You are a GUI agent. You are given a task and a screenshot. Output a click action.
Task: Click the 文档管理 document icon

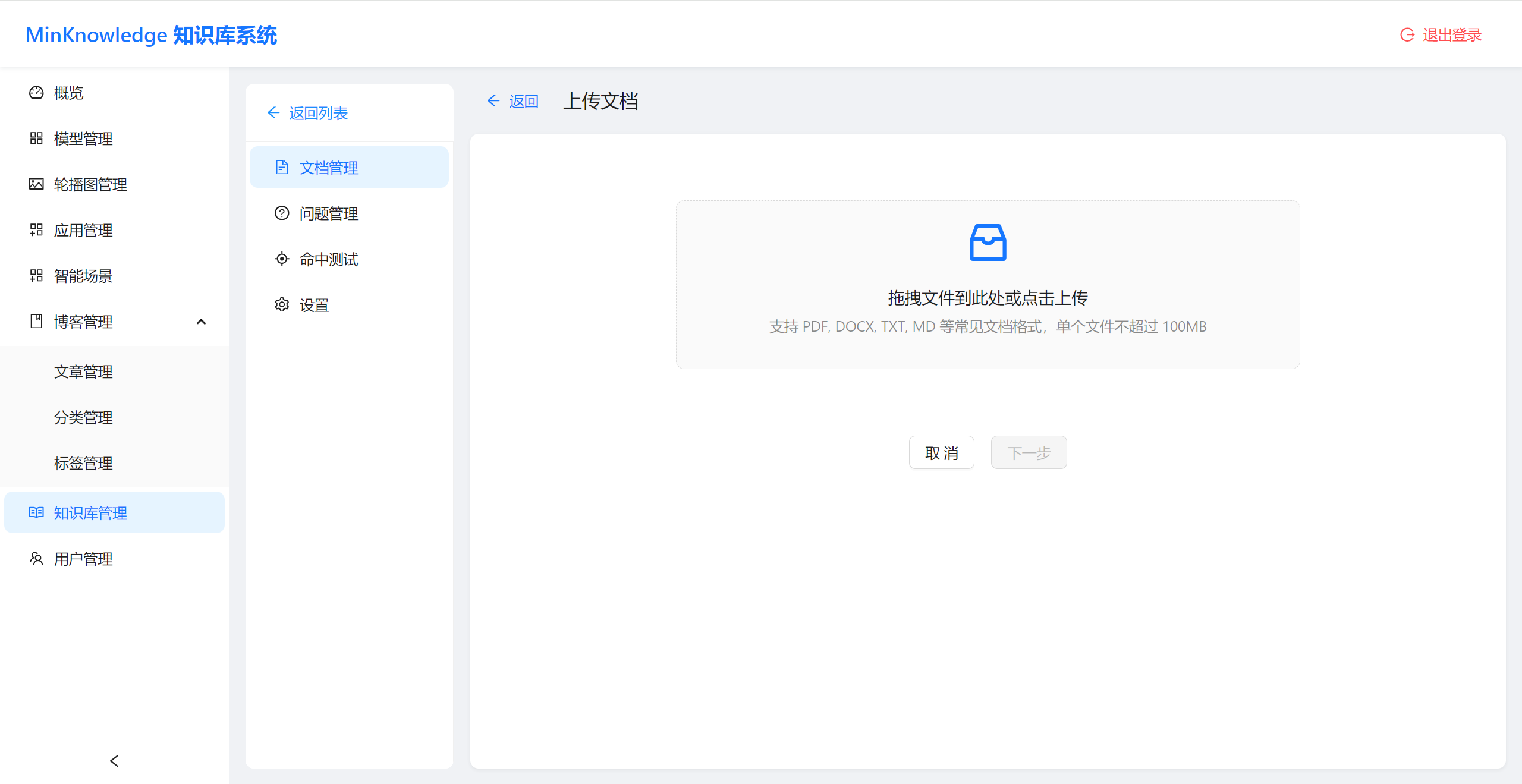282,167
